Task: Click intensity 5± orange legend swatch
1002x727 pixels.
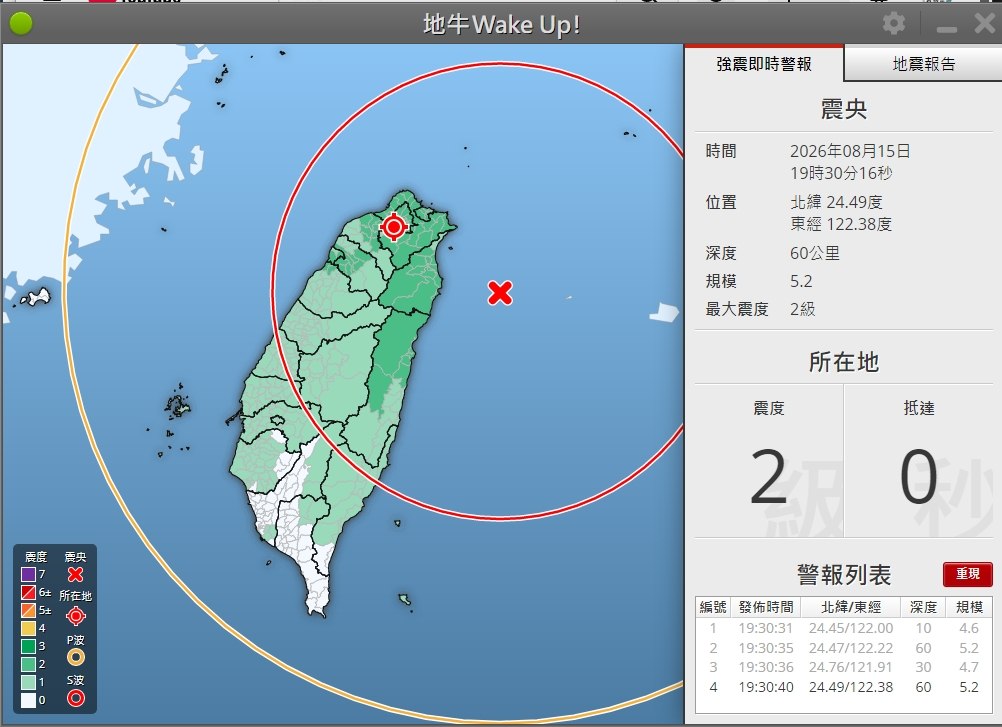Action: coord(28,610)
